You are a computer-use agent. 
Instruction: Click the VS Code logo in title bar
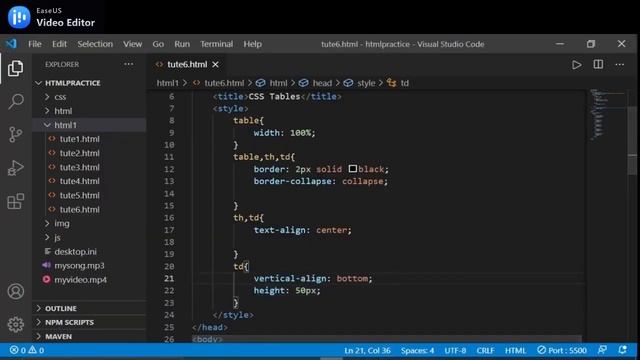(x=11, y=44)
